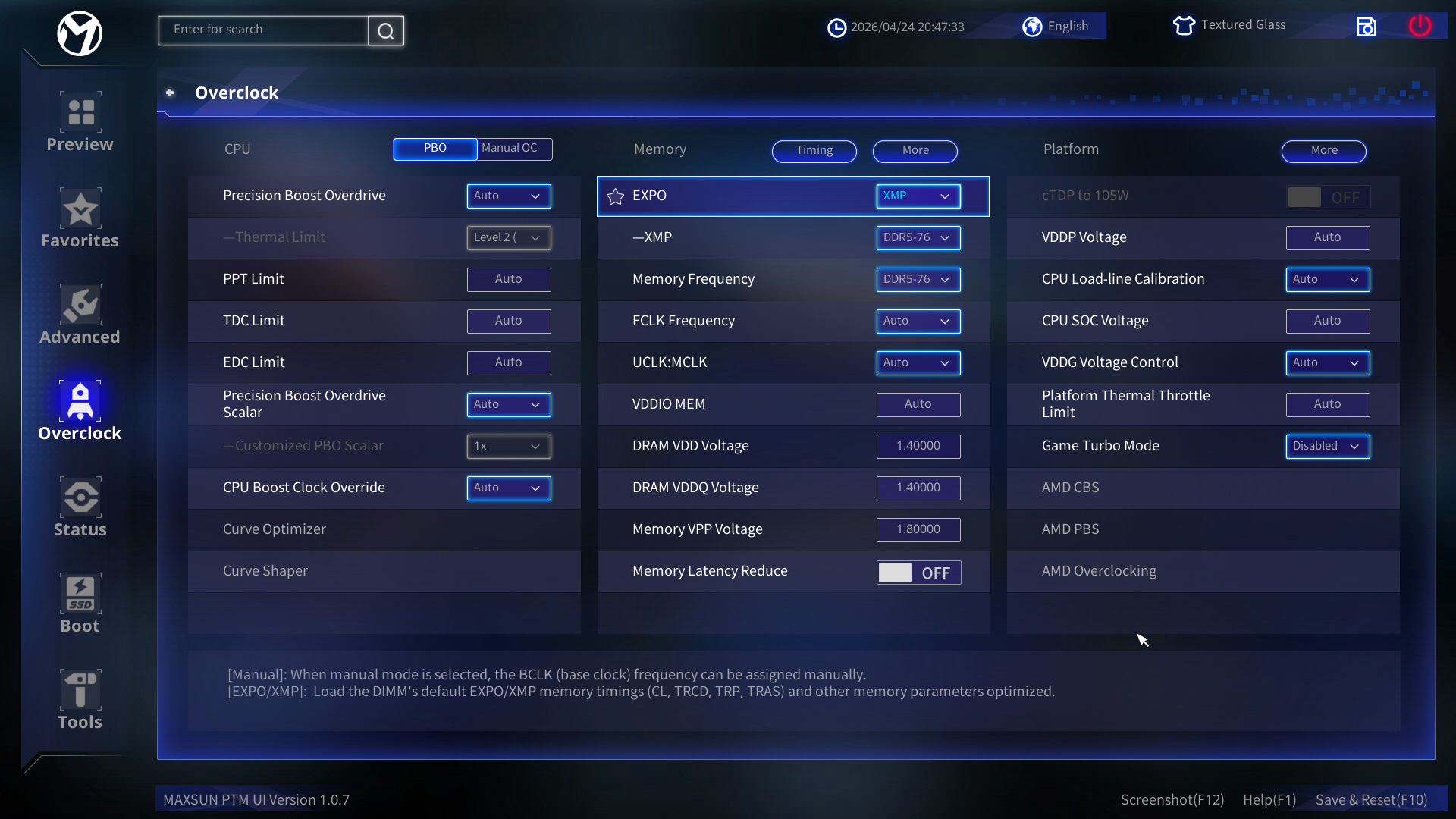The width and height of the screenshot is (1456, 819).
Task: Select the Overclock sidebar icon
Action: pyautogui.click(x=80, y=401)
